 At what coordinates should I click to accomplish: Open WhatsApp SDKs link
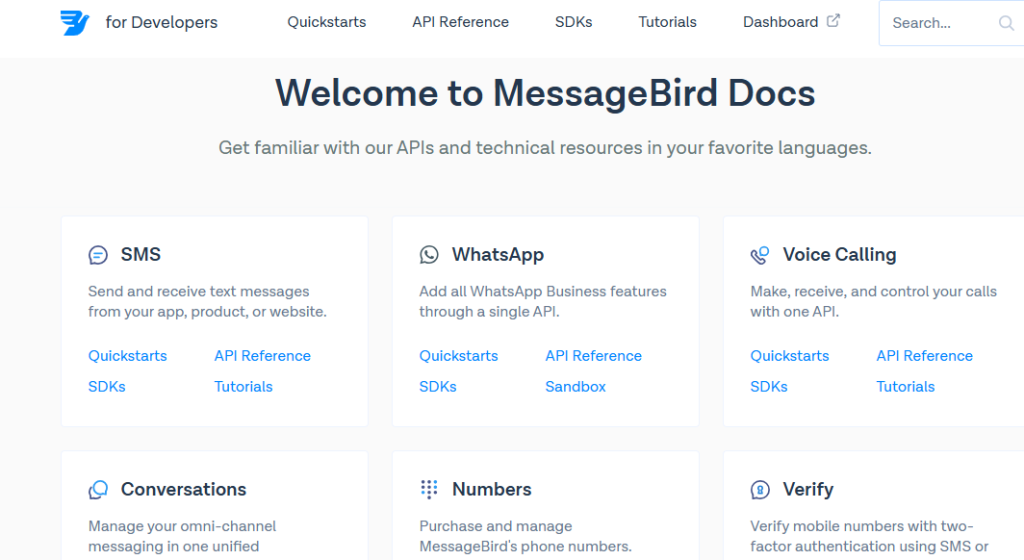tap(438, 386)
